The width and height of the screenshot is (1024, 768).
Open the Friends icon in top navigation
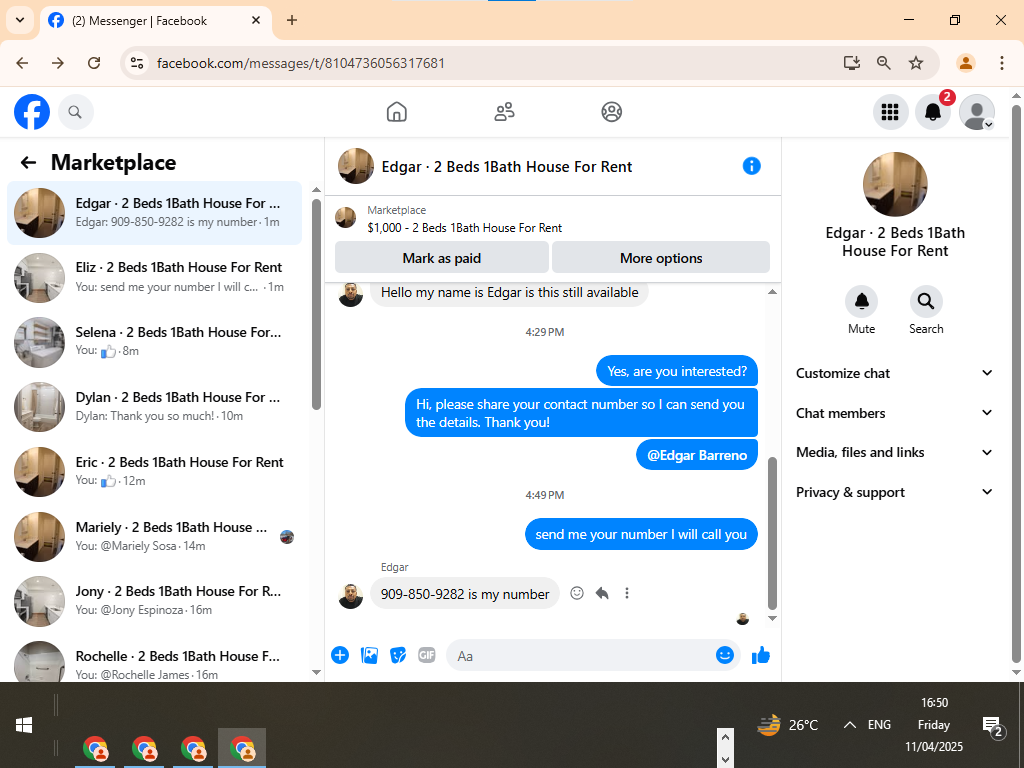(x=504, y=112)
